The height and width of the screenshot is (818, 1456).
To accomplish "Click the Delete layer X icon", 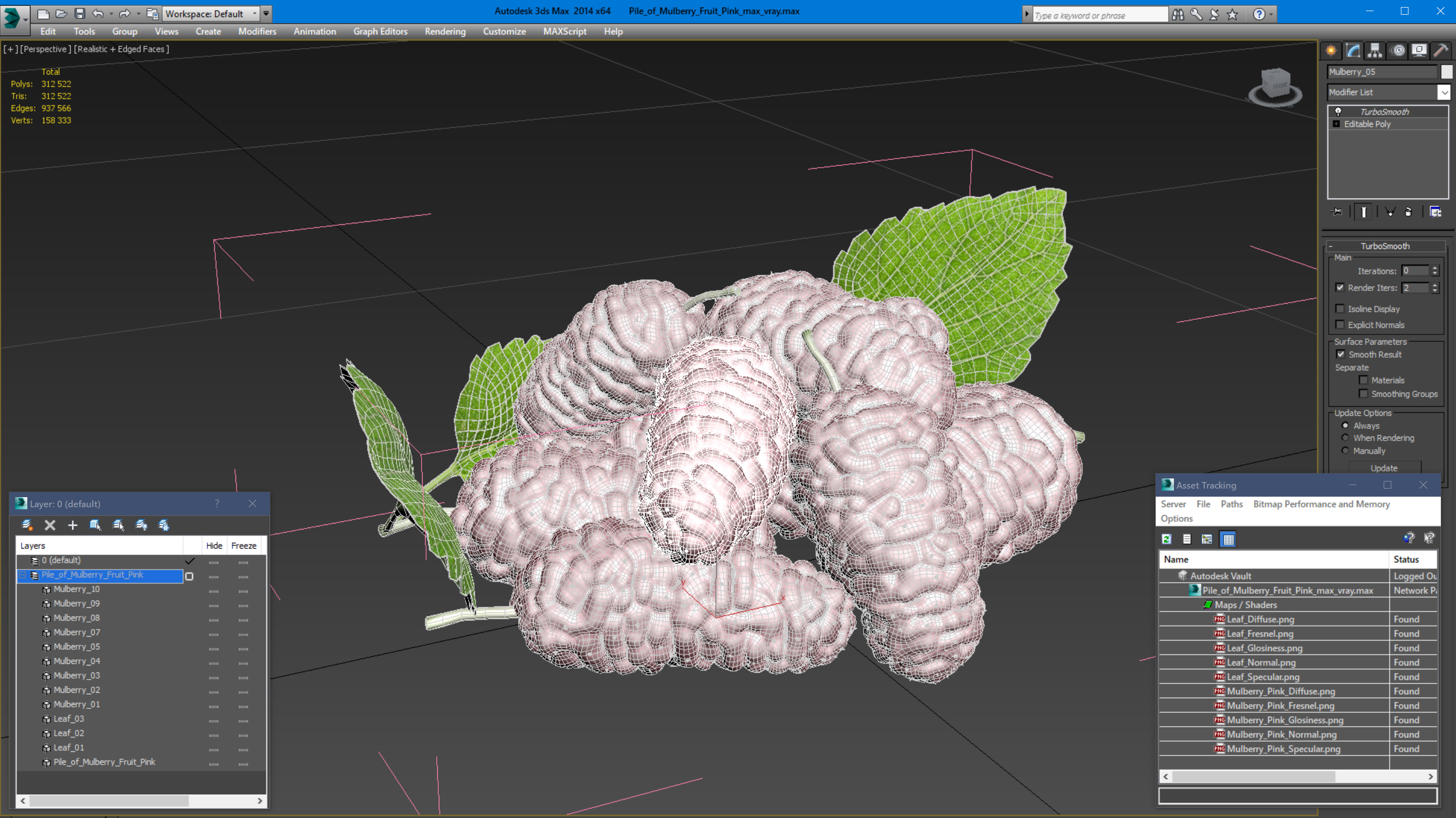I will point(50,525).
